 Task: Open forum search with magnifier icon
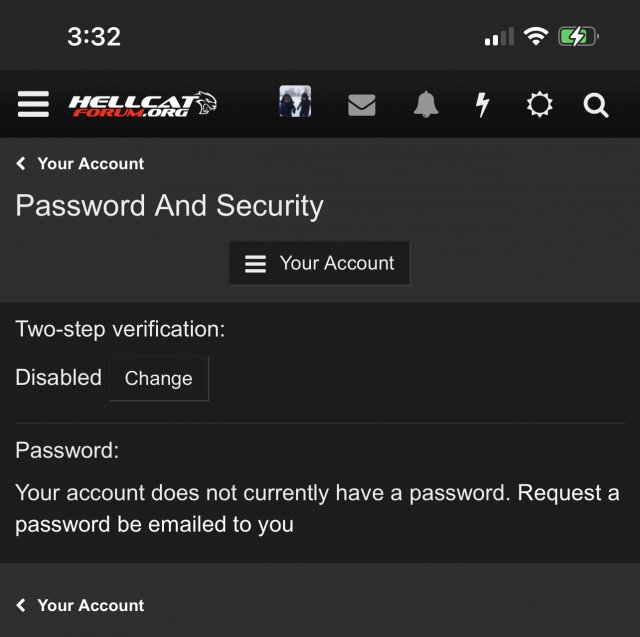tap(596, 104)
